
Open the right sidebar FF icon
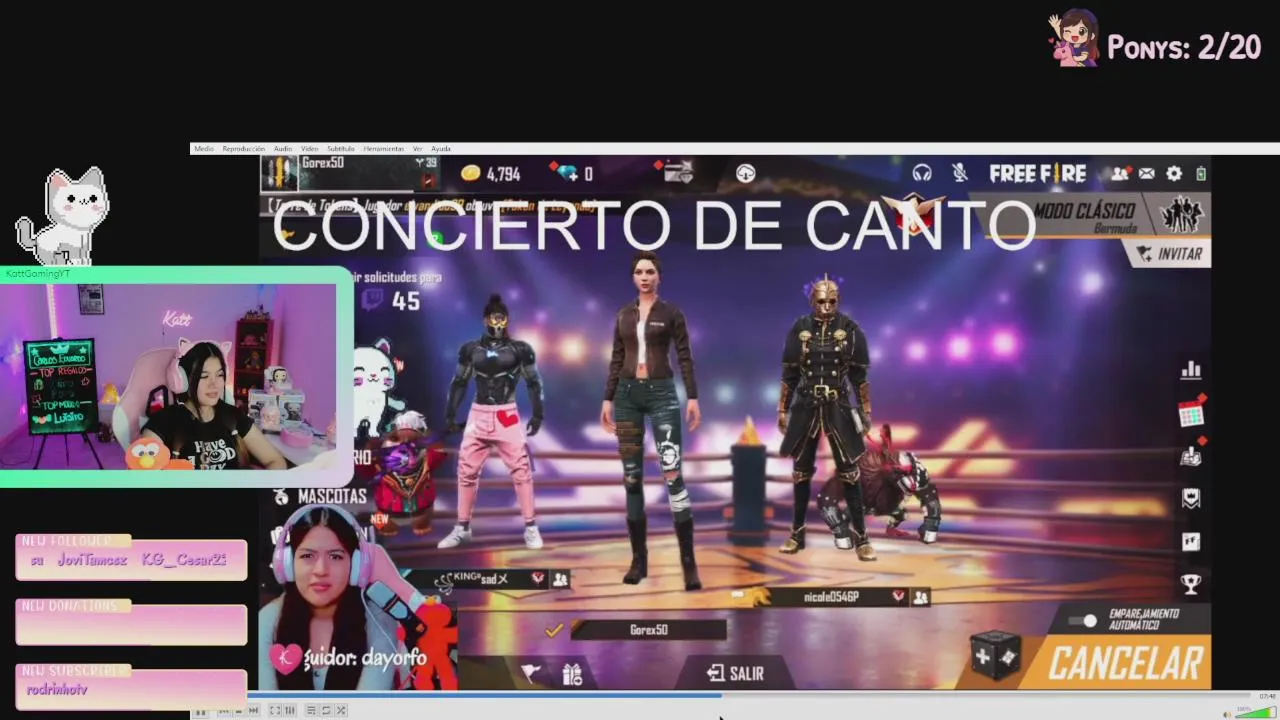[1191, 541]
